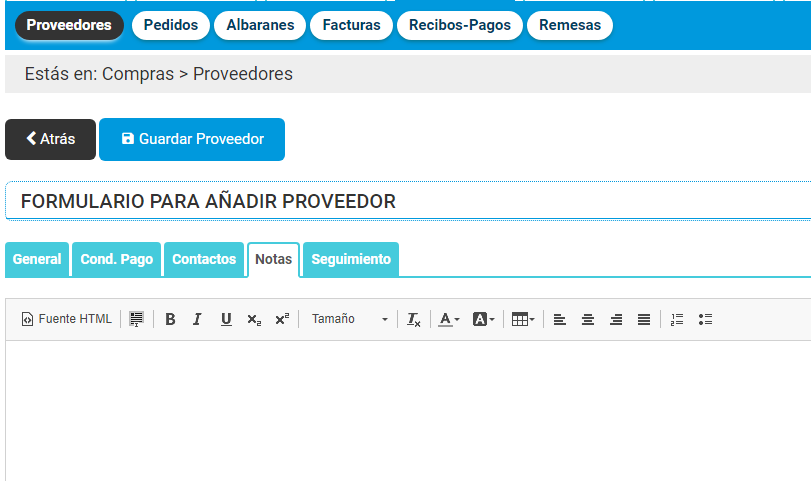Open the Tamaño font size dropdown

tap(350, 319)
